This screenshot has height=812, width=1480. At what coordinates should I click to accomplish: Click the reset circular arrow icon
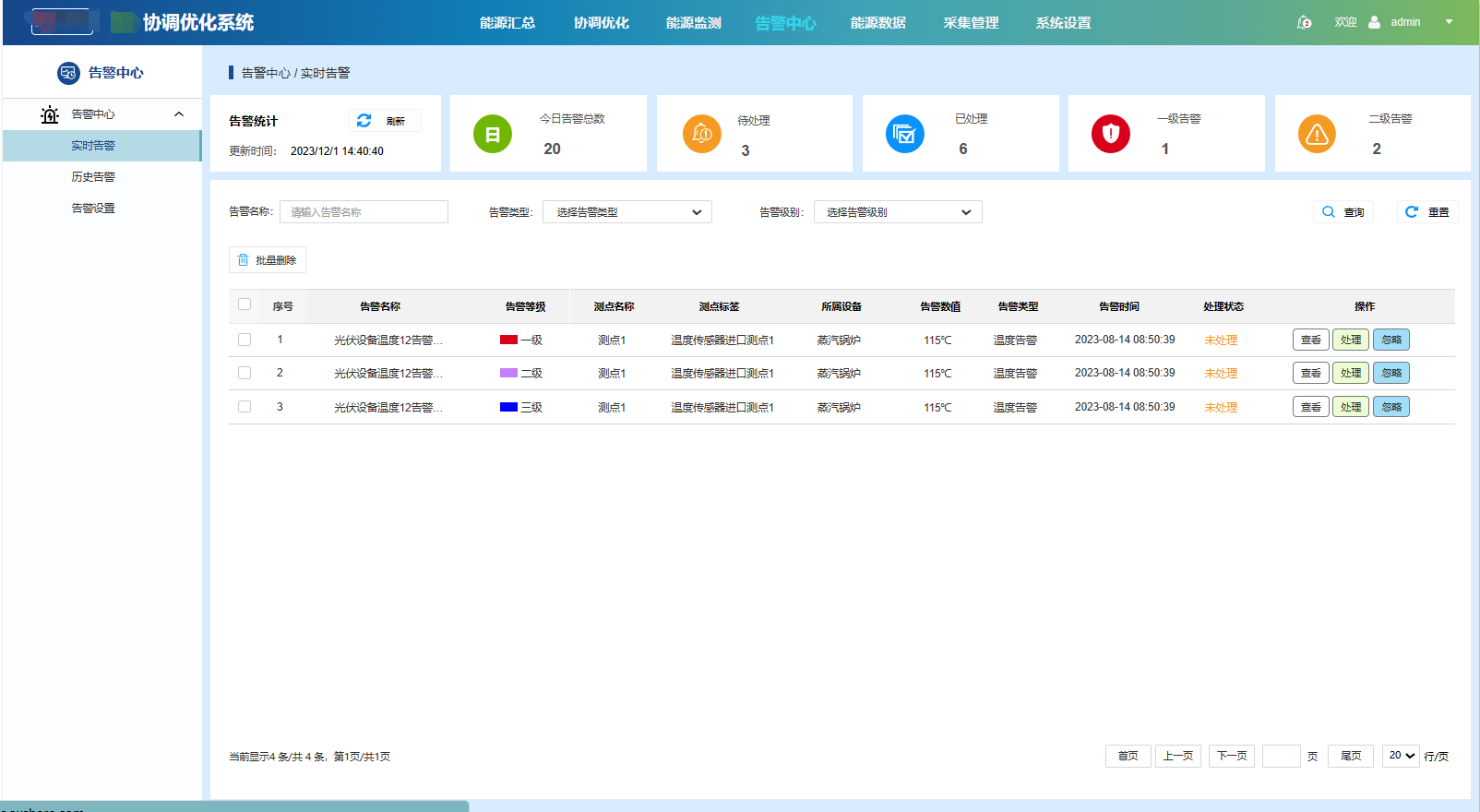pyautogui.click(x=1412, y=212)
